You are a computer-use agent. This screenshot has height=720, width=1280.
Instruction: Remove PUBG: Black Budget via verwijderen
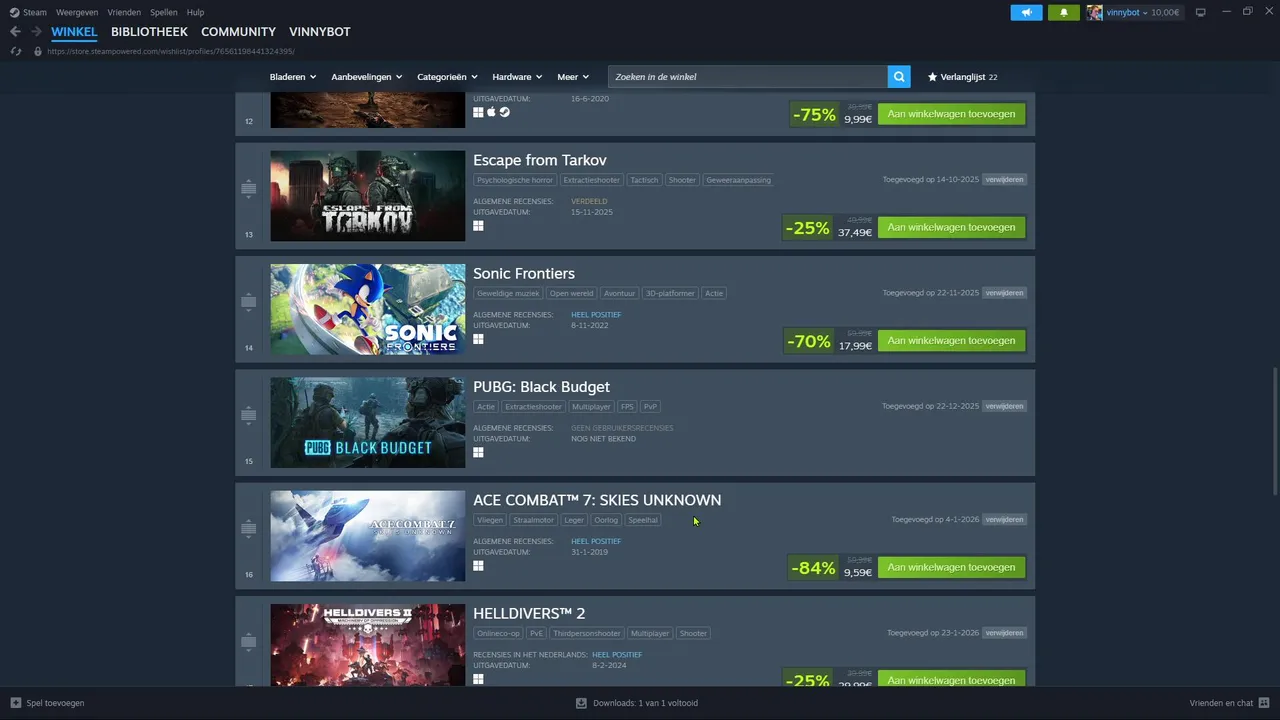tap(1004, 406)
